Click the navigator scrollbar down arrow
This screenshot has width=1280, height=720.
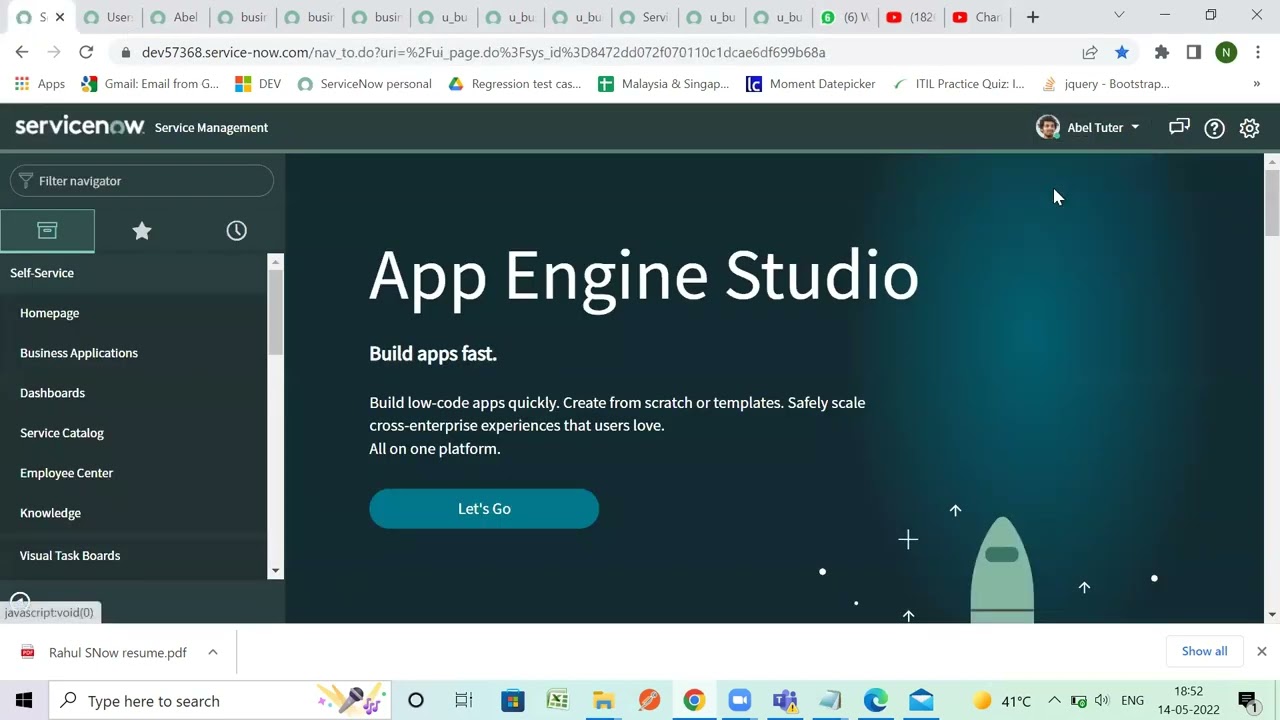276,571
